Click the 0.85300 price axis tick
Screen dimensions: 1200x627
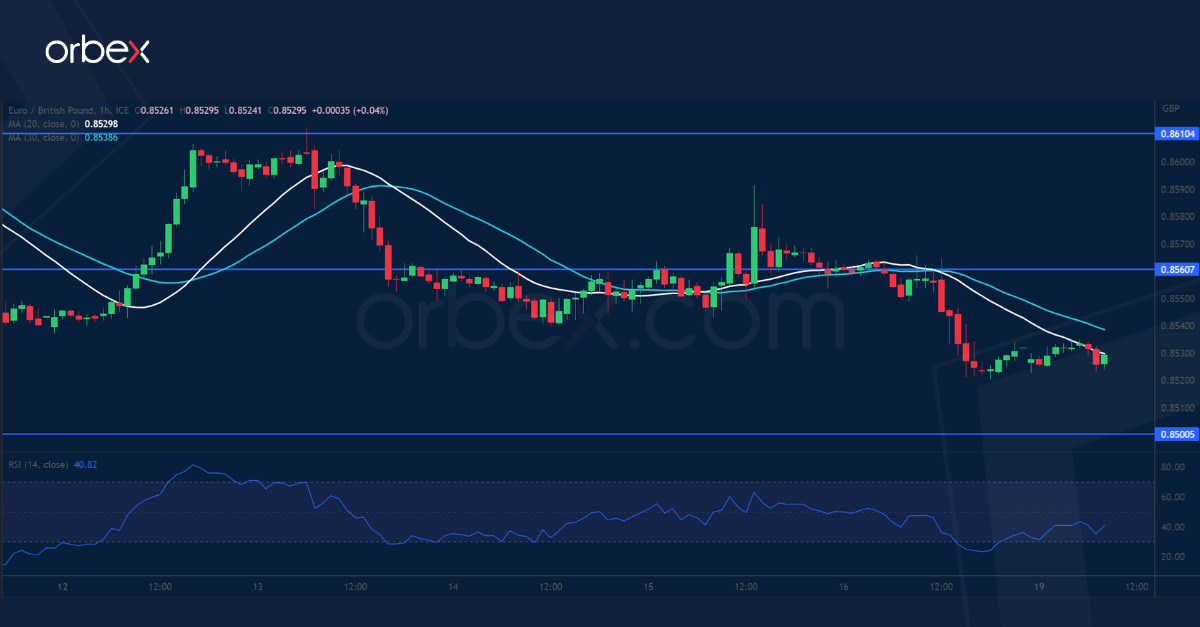pos(1178,353)
